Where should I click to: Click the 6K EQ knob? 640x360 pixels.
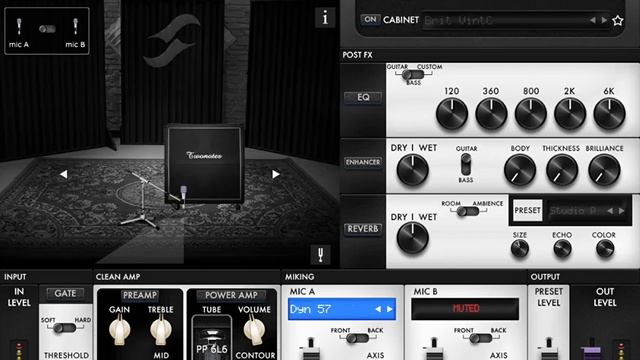pos(609,113)
